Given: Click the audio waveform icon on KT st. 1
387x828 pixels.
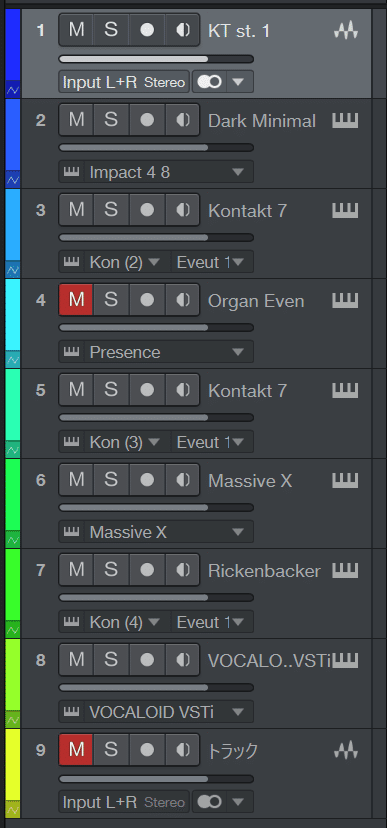Looking at the screenshot, I should [x=346, y=31].
